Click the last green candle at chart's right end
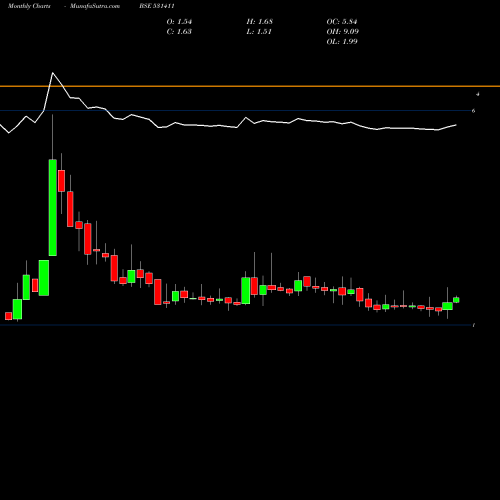The image size is (500, 500). (x=456, y=300)
